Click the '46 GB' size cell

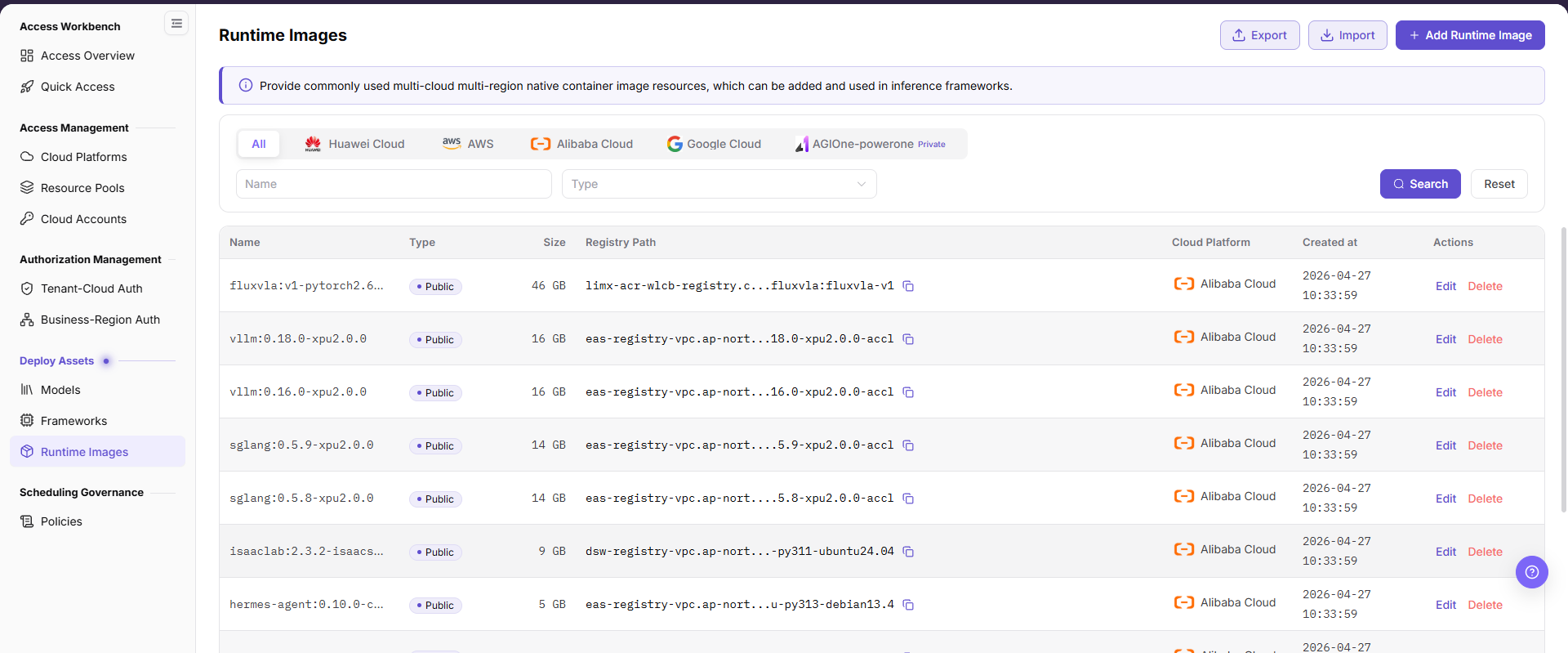click(x=548, y=286)
